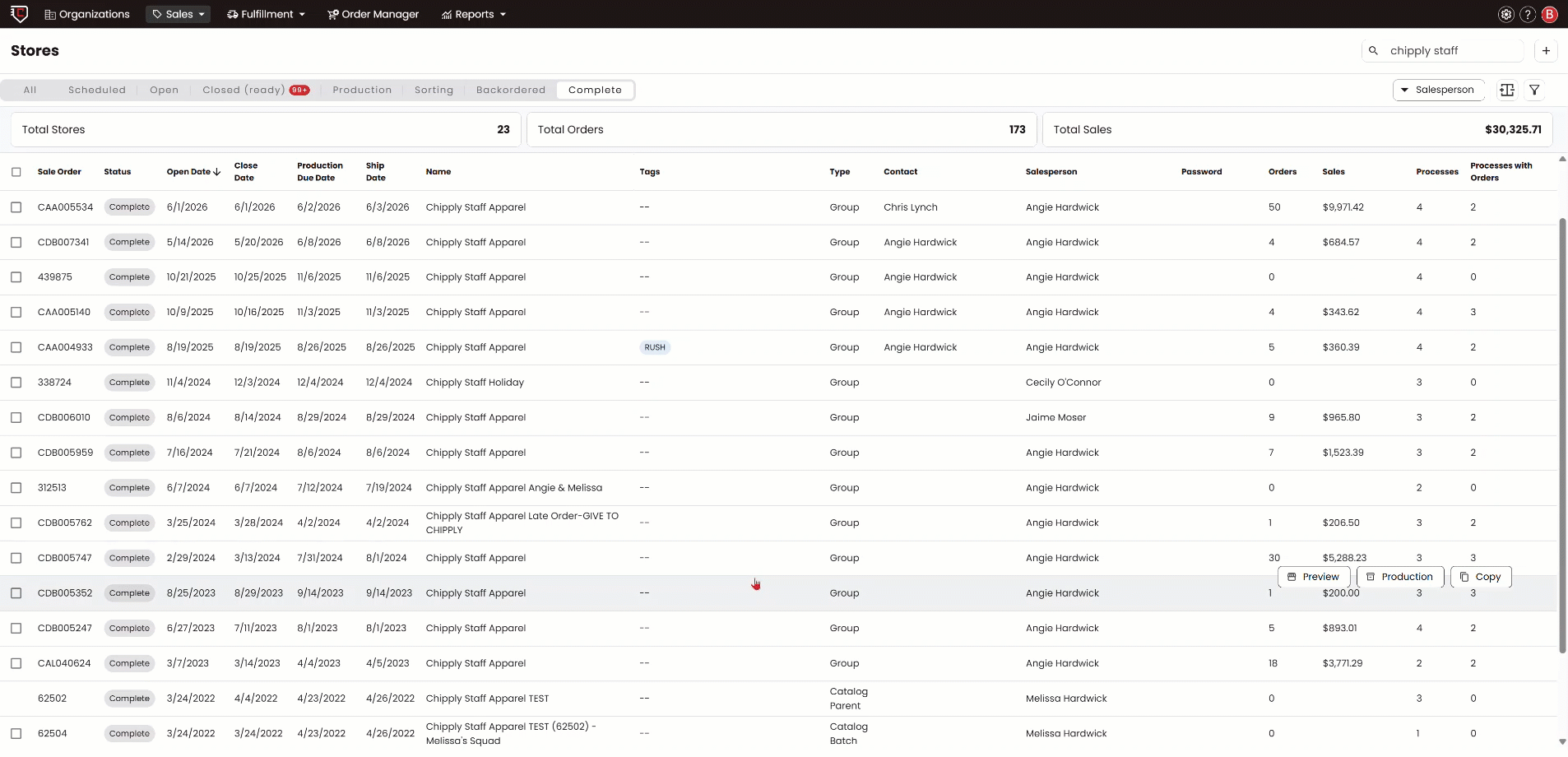
Task: Click the Production button on hovered row
Action: (1400, 577)
